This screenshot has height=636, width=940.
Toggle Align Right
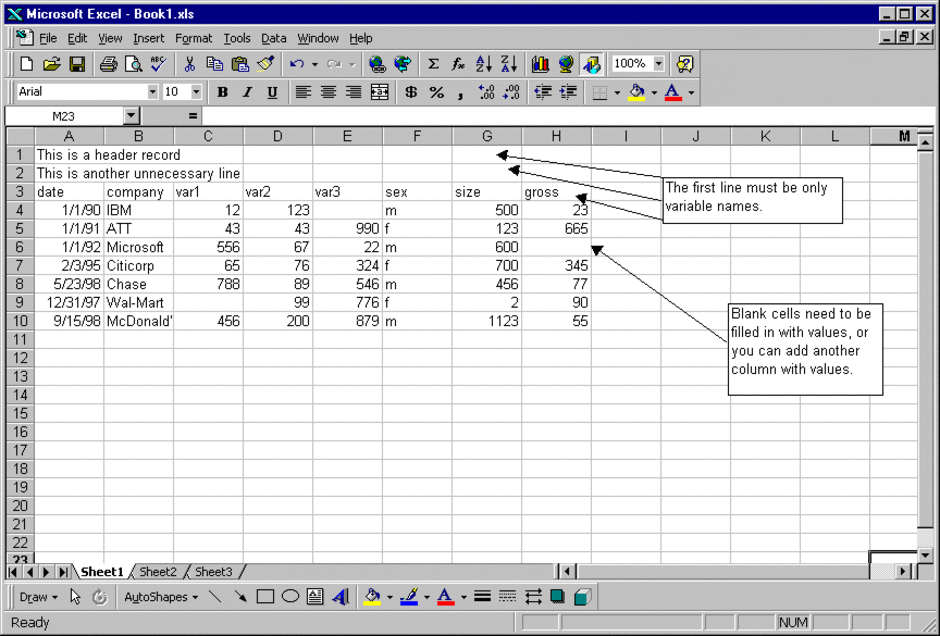(354, 92)
